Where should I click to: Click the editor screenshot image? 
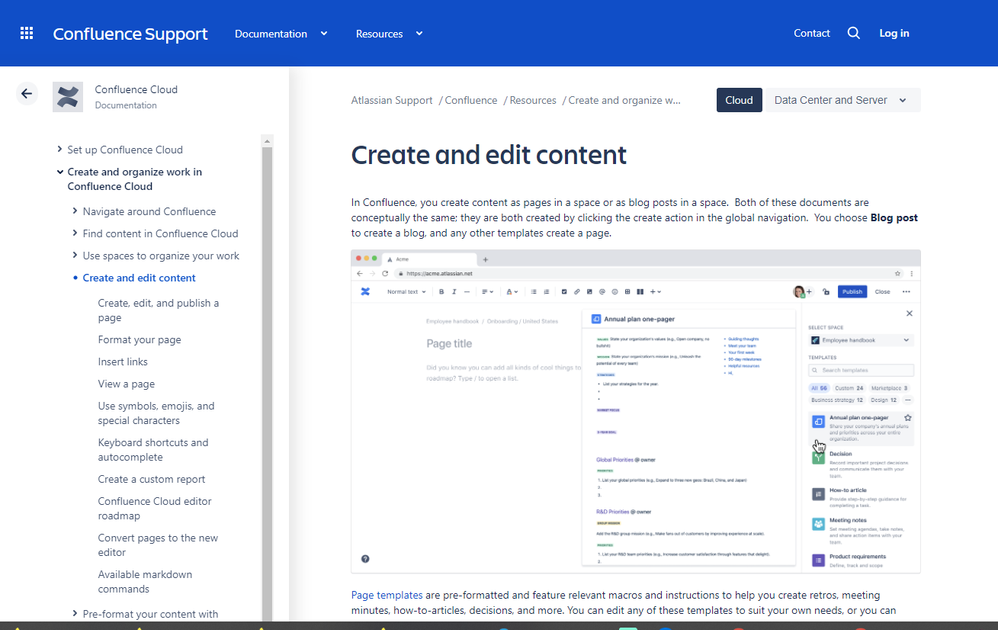(636, 412)
